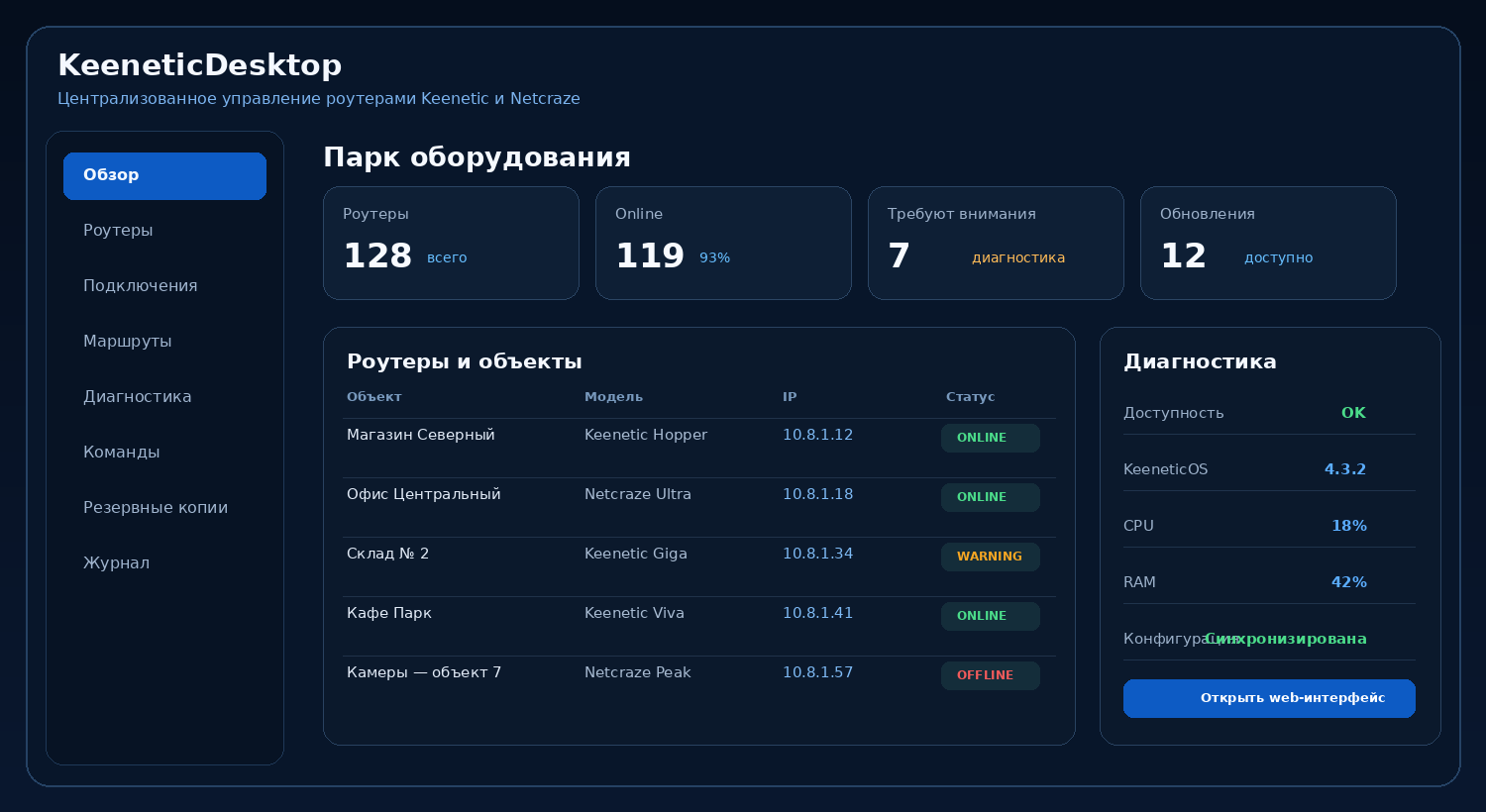
Task: Open the Требуют внимания card
Action: (996, 243)
